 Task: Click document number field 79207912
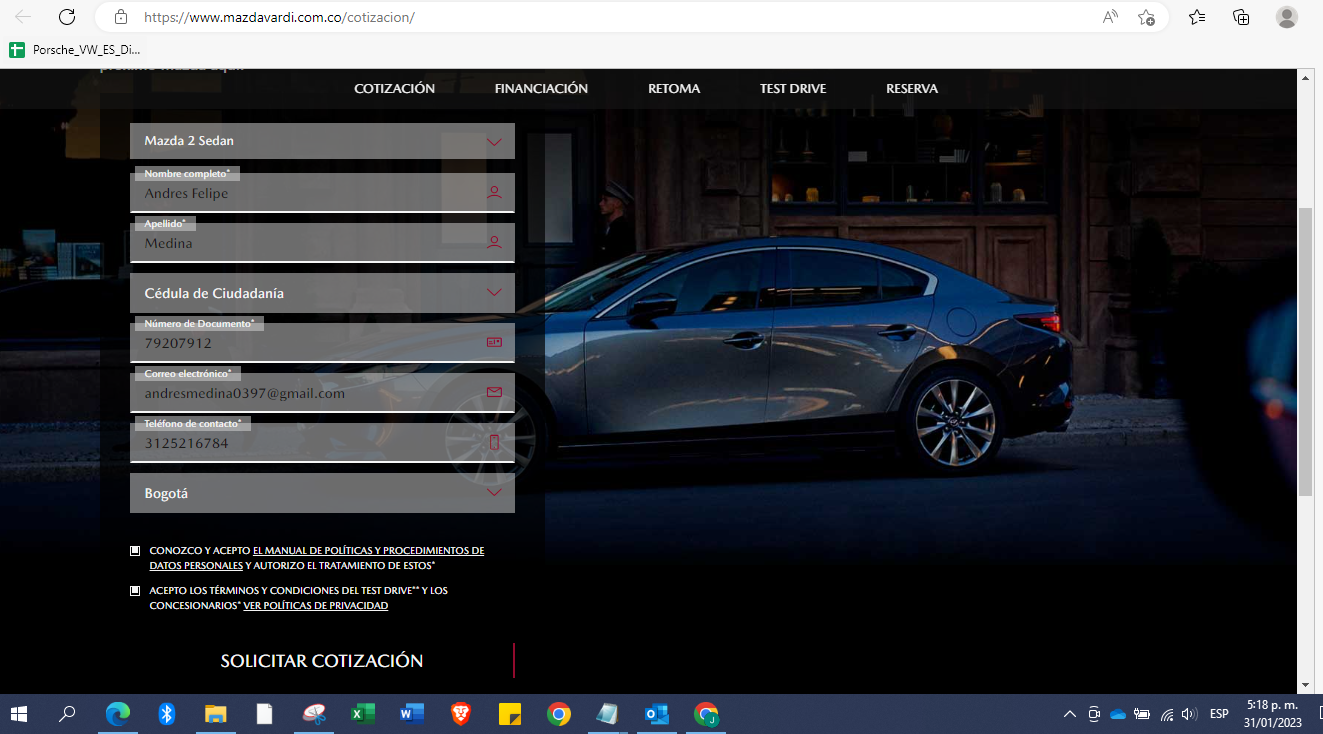pos(322,342)
